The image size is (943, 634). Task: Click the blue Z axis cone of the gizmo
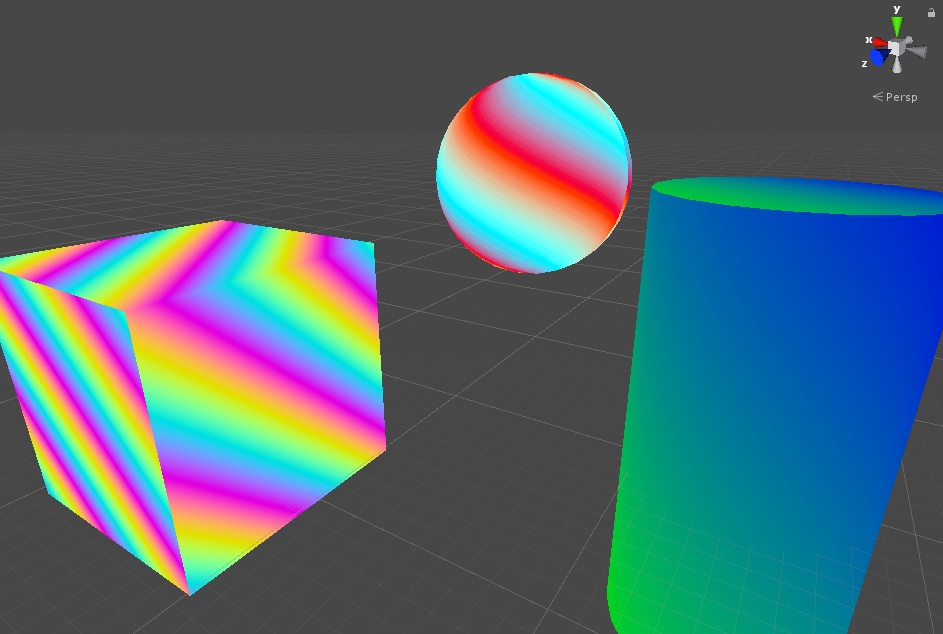tap(880, 57)
